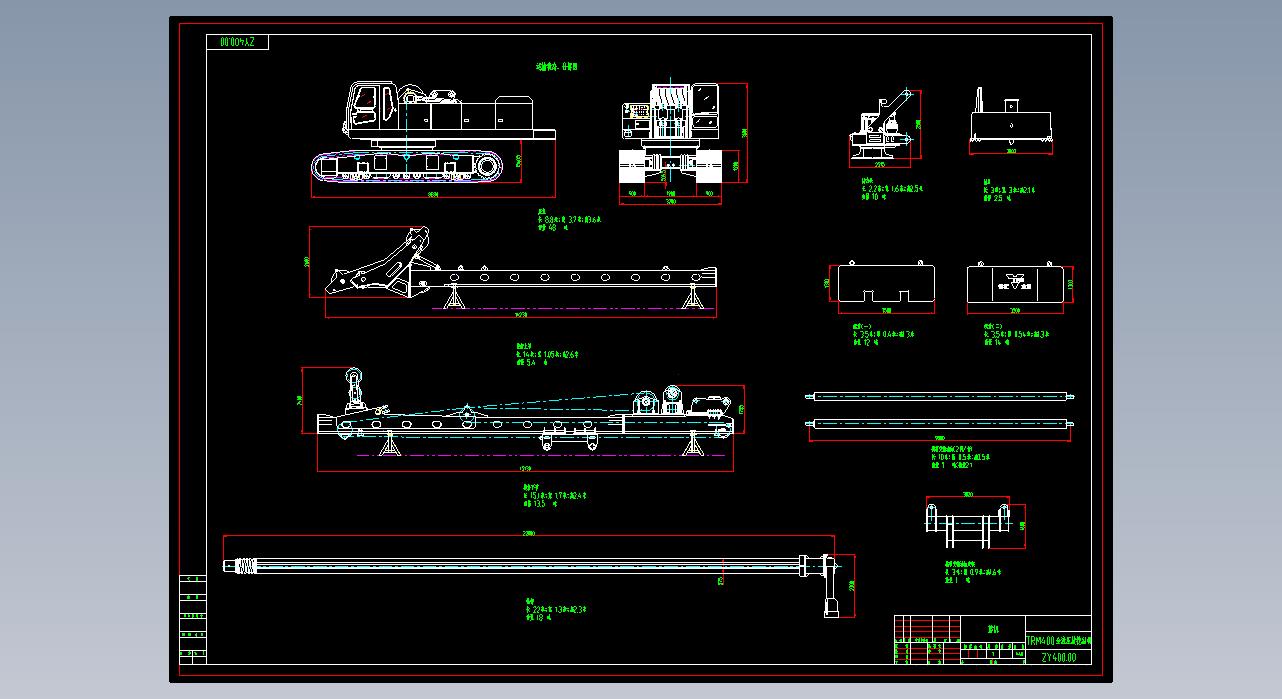Click the long kelly bar drawing at bottom

[520, 567]
